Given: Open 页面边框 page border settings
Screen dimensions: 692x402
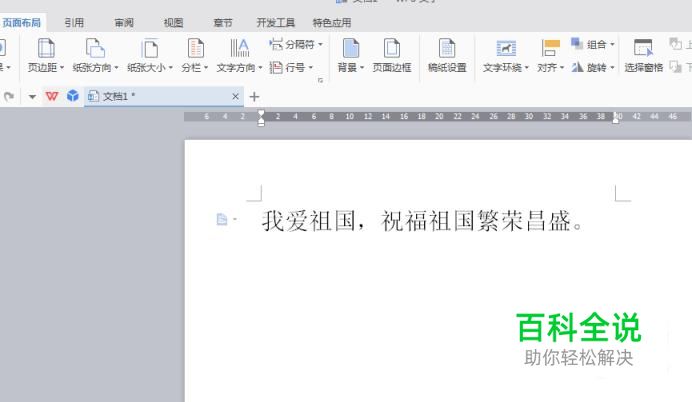Looking at the screenshot, I should click(391, 54).
